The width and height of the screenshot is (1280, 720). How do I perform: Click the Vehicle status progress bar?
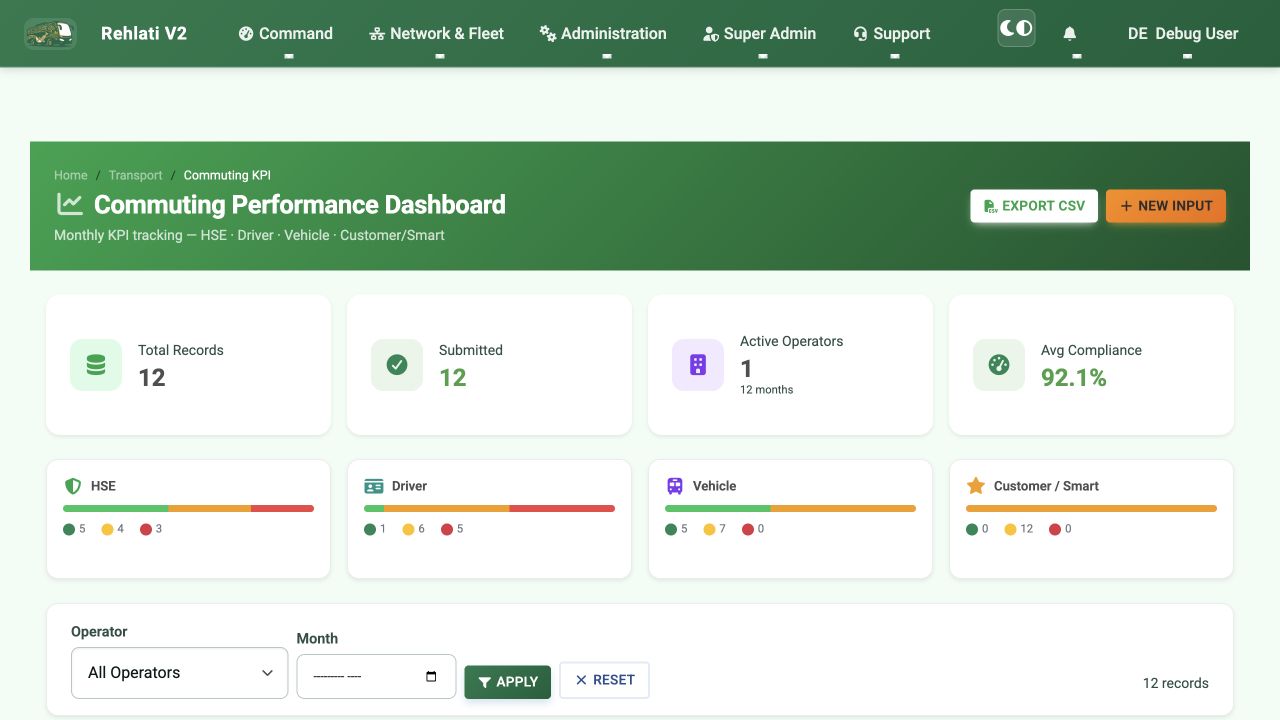click(790, 509)
